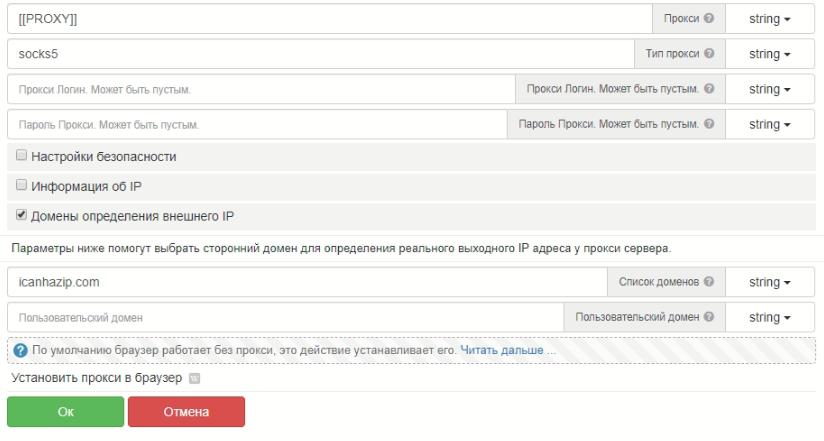Expand string dropdown for Список доменов row

pos(770,282)
